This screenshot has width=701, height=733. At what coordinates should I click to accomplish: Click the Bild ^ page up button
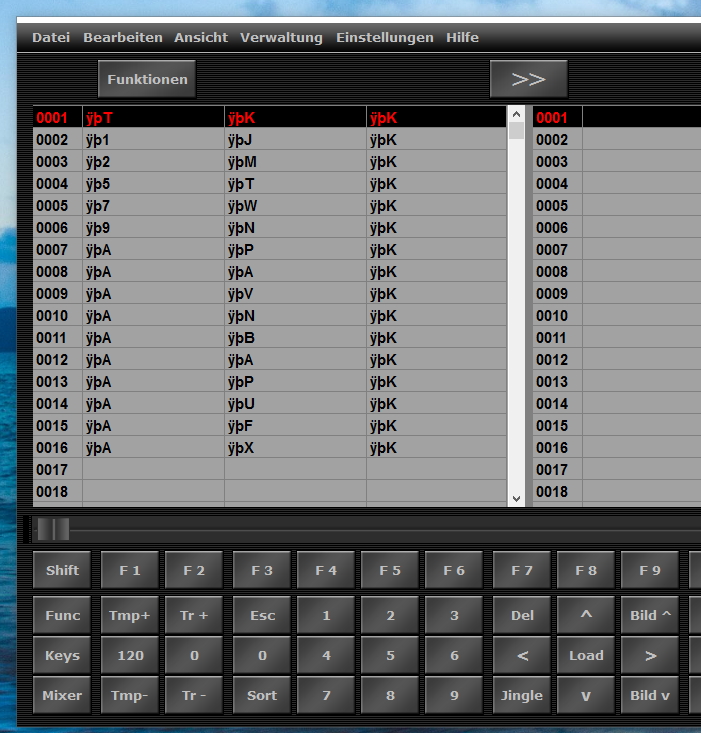click(x=650, y=615)
